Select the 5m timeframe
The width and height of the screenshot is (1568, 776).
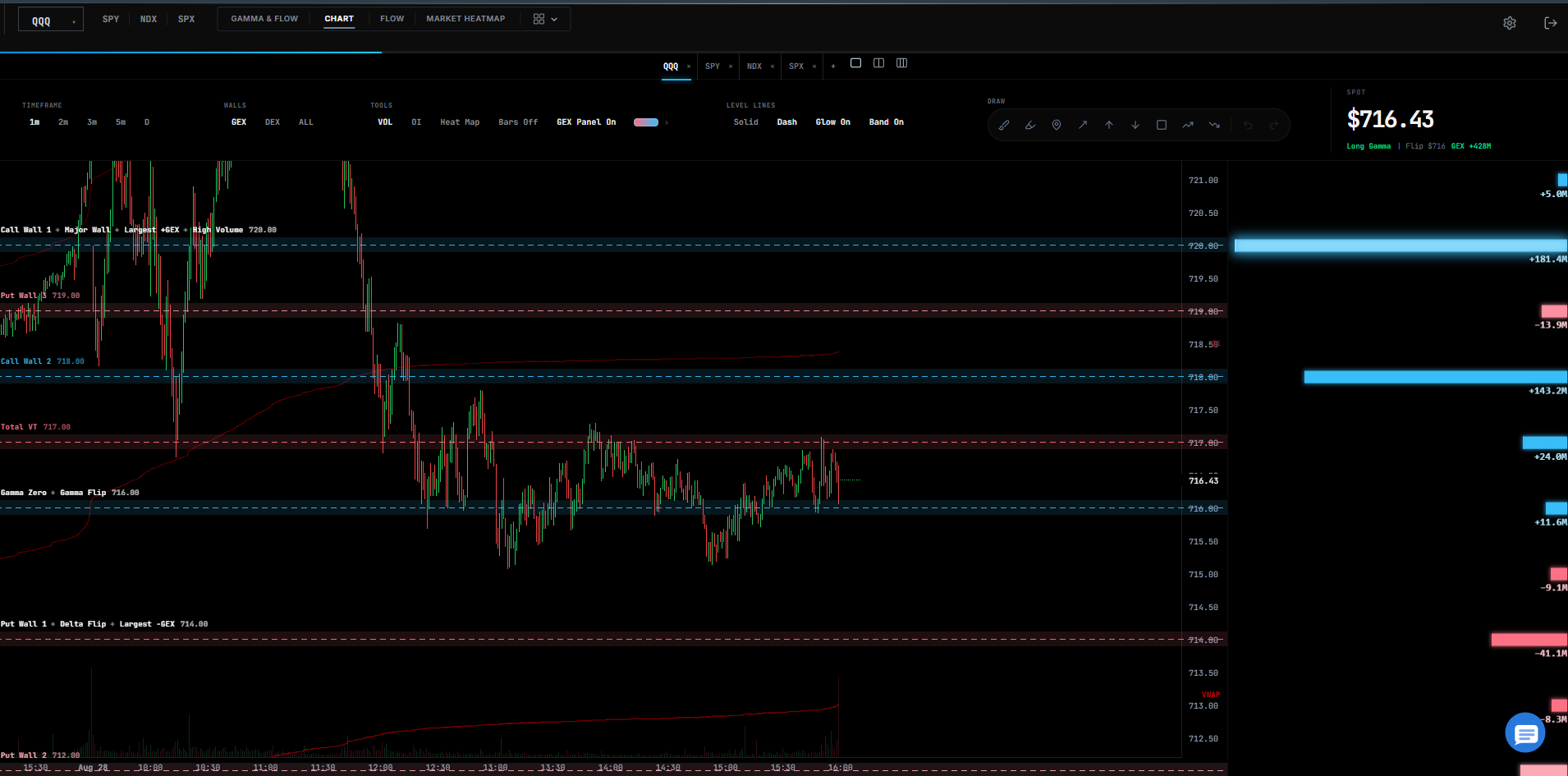click(121, 122)
